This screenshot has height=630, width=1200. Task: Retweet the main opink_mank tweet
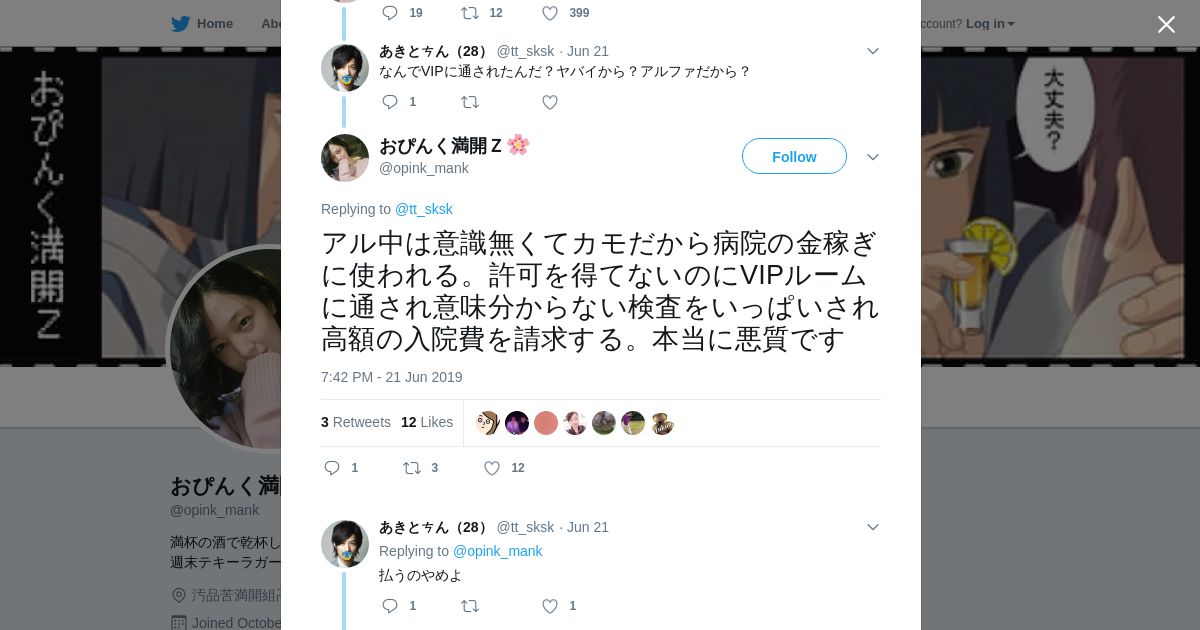(x=412, y=468)
